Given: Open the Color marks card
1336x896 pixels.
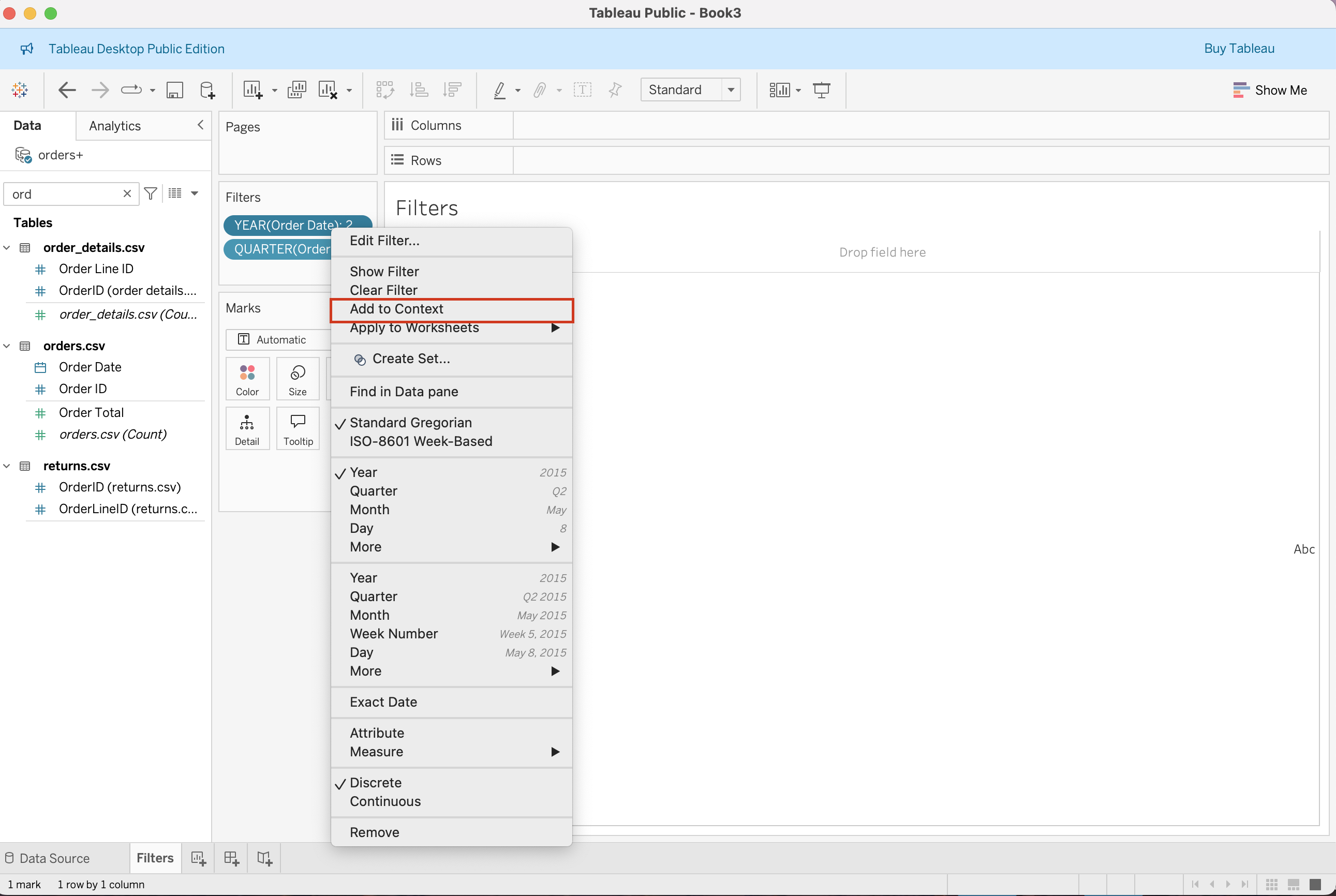Looking at the screenshot, I should [x=247, y=379].
